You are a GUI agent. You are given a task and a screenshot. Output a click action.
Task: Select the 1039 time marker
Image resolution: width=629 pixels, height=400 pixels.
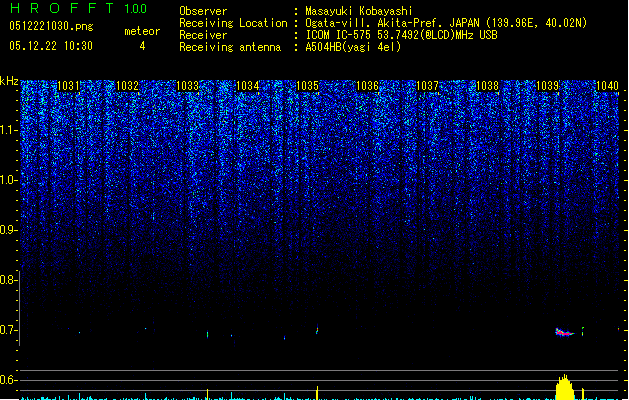548,86
